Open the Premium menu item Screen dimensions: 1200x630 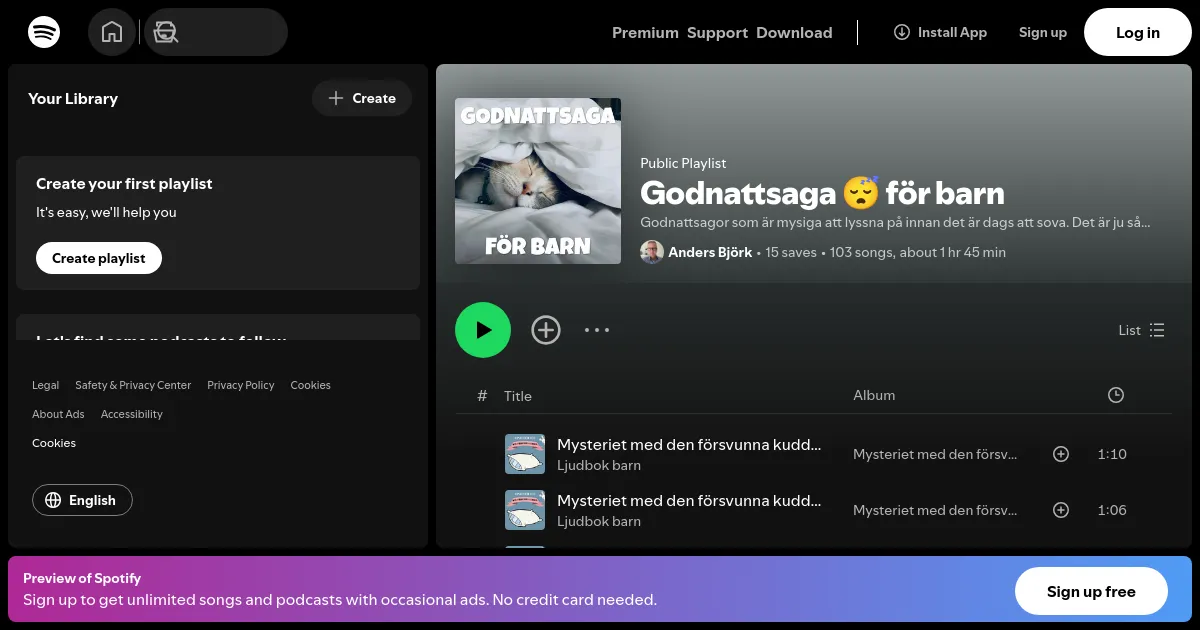[x=645, y=32]
